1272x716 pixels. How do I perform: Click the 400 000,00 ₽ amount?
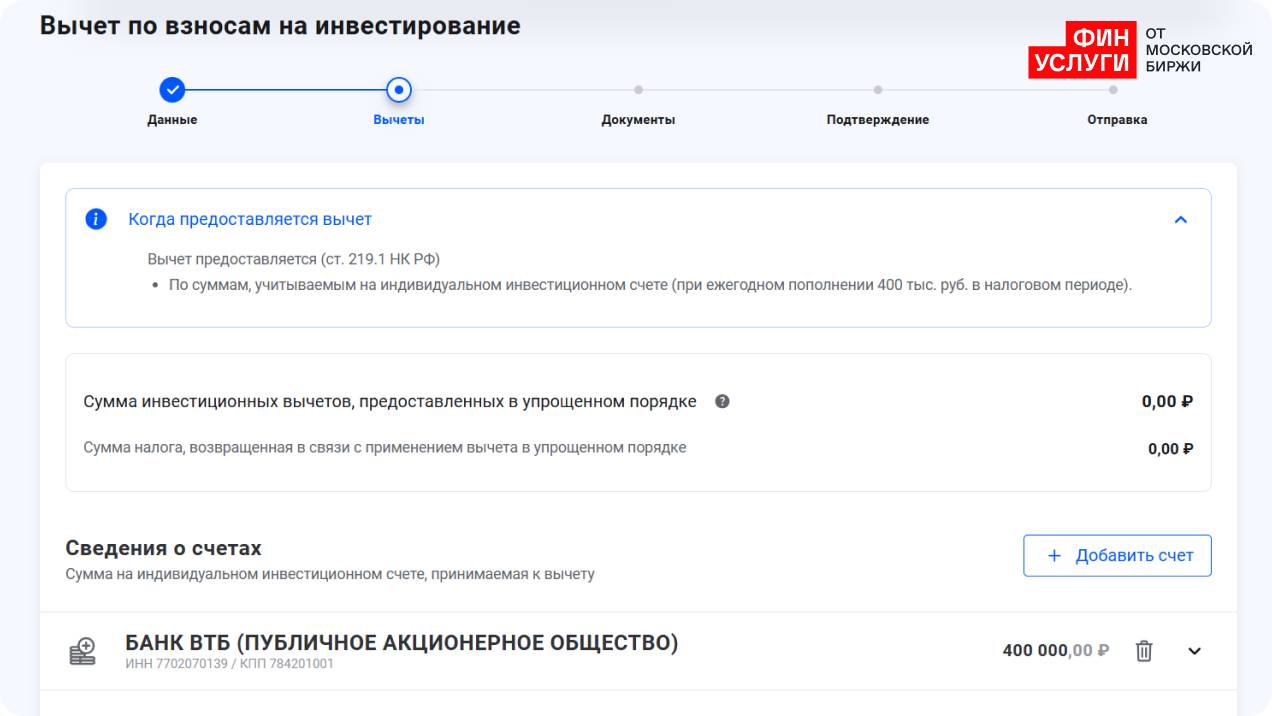tap(1055, 651)
